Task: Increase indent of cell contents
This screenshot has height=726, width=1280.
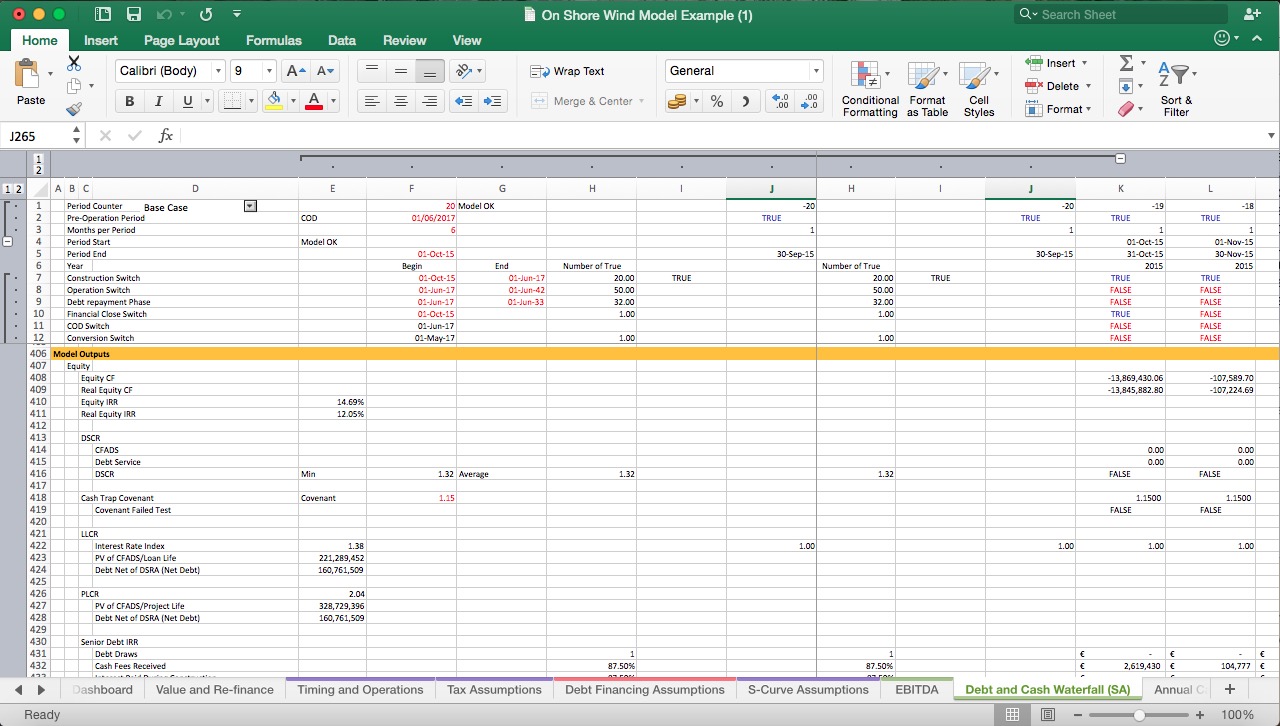Action: (x=493, y=101)
